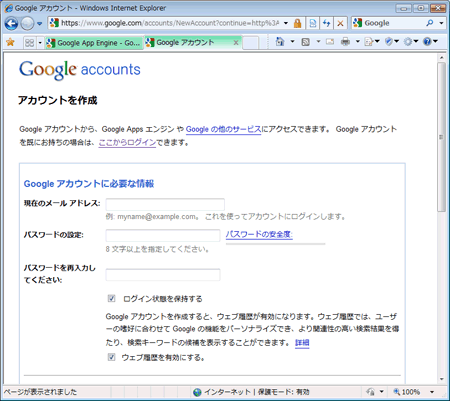Expand the zoom level dropdown arrow
This screenshot has width=450, height=401.
pyautogui.click(x=432, y=392)
